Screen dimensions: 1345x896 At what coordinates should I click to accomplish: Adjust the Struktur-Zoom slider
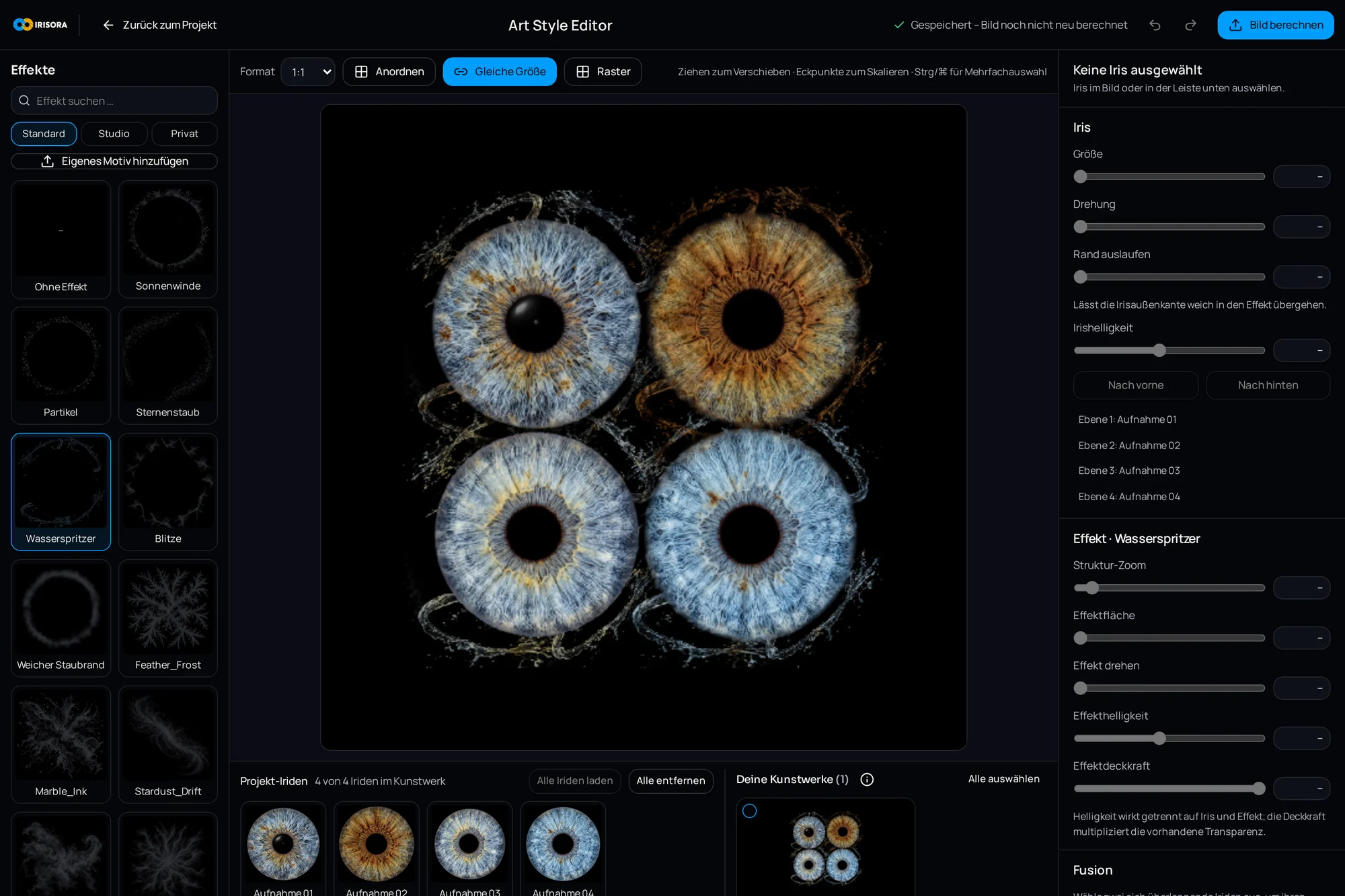pyautogui.click(x=1169, y=588)
